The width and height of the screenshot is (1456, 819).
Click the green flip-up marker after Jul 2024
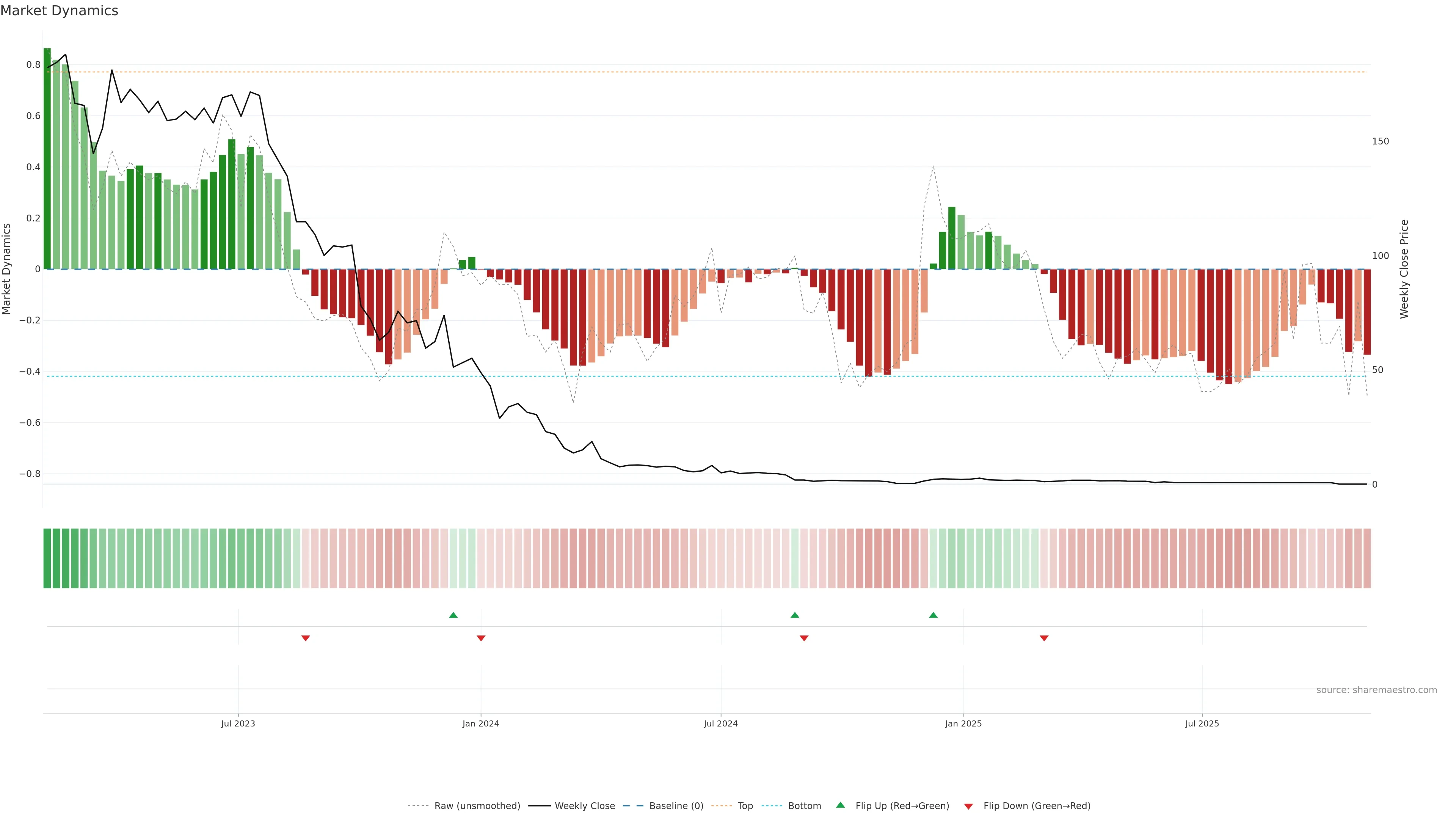pos(795,615)
